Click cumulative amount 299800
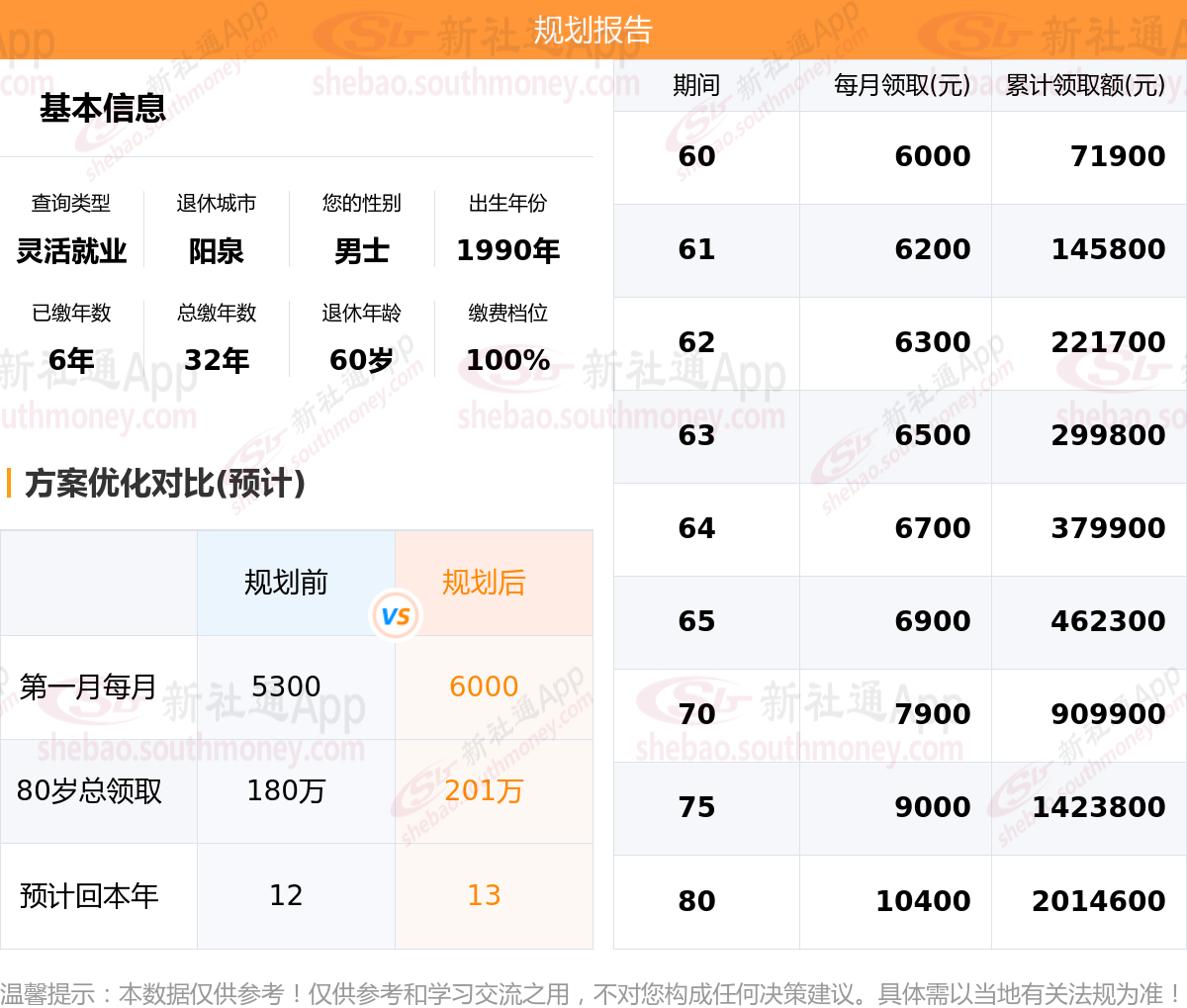 (x=1108, y=435)
